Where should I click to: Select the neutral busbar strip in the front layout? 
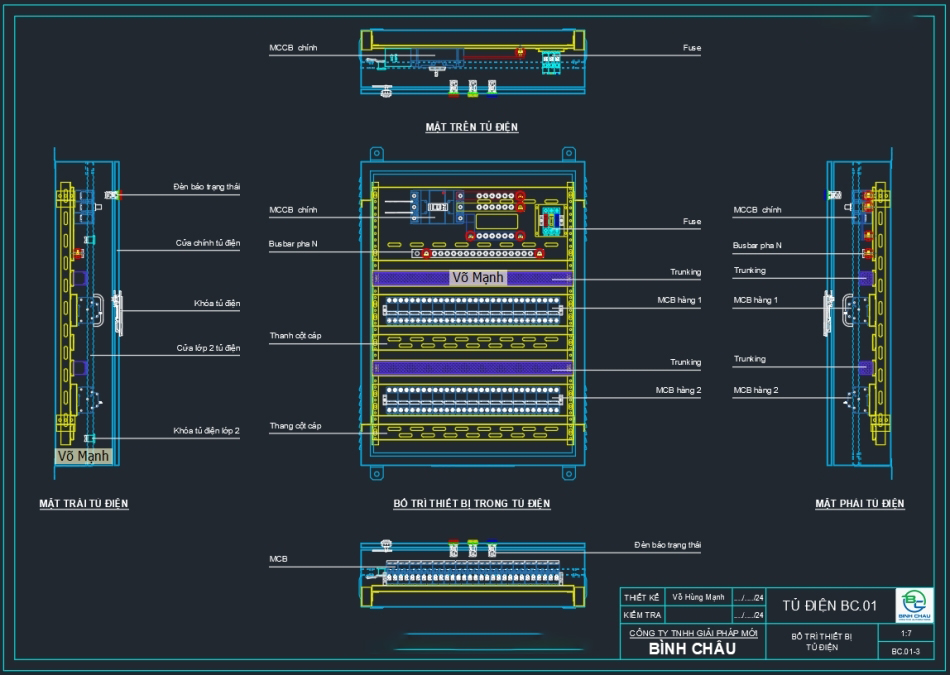coord(472,254)
